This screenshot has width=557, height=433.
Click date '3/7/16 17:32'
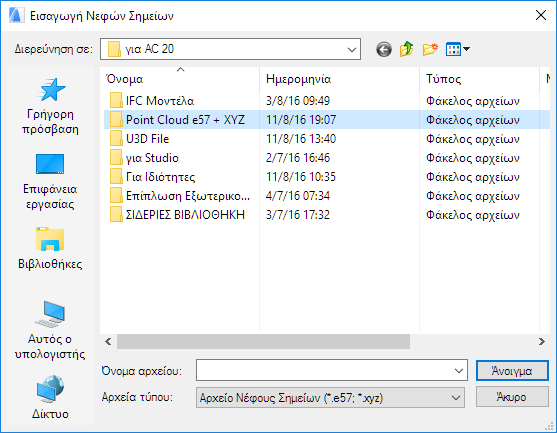pos(298,215)
